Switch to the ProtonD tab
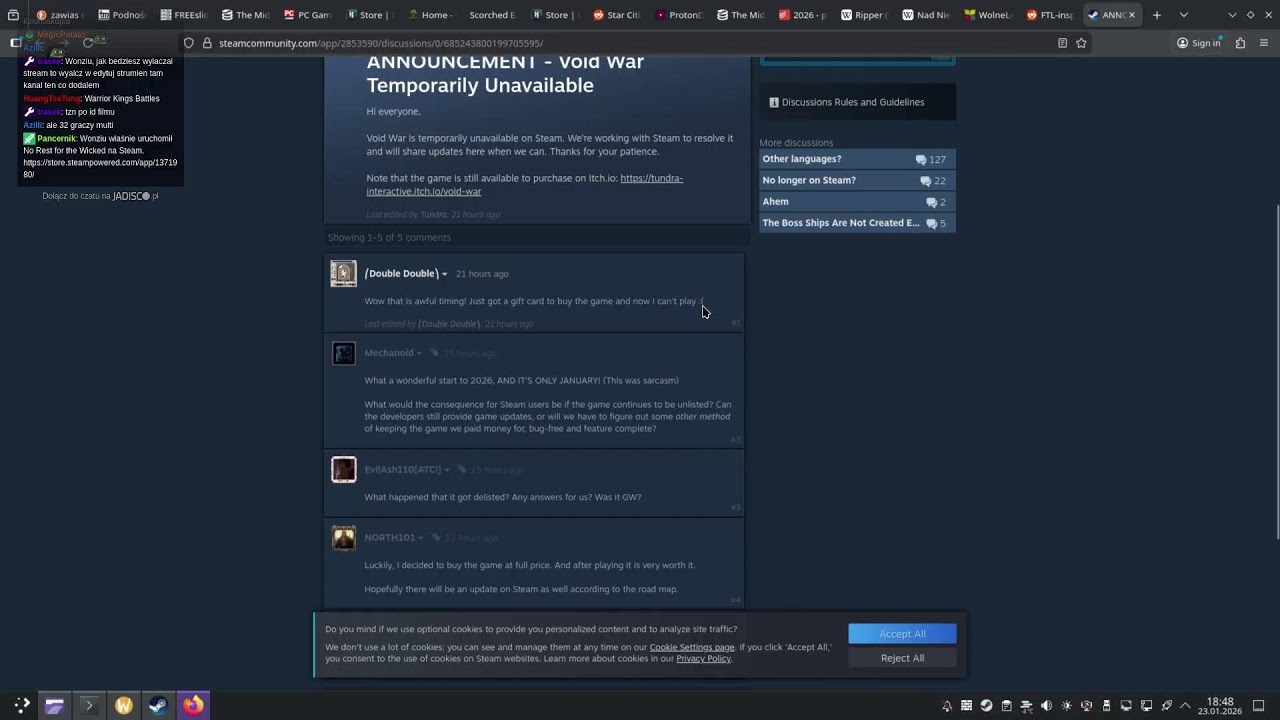The height and width of the screenshot is (720, 1280). click(679, 15)
